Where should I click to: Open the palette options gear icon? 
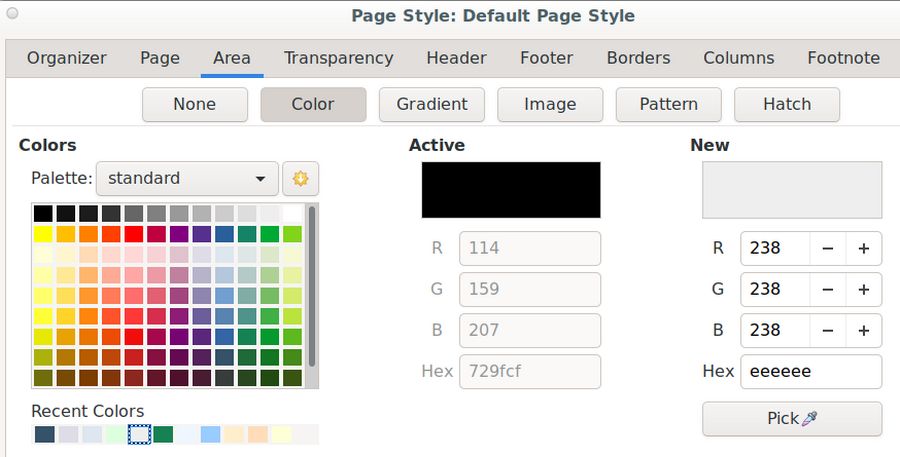click(299, 179)
